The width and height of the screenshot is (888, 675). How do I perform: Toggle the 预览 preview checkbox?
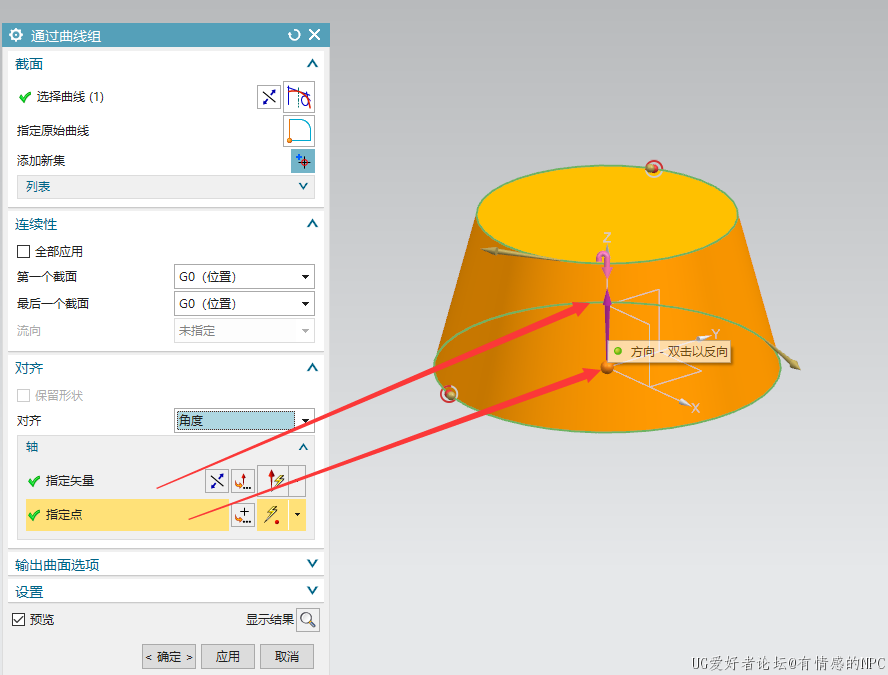(19, 620)
